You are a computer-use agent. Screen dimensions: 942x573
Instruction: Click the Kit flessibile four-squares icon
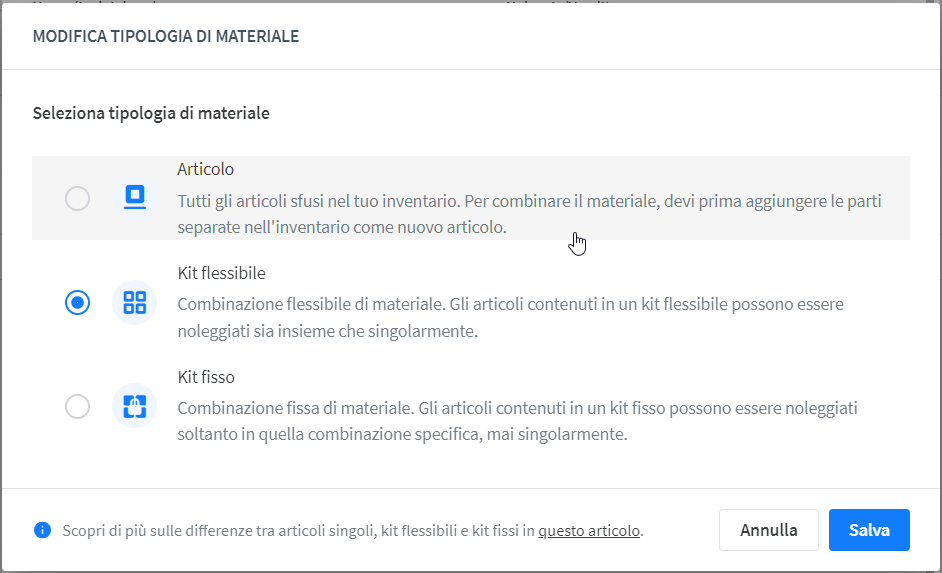[x=135, y=302]
